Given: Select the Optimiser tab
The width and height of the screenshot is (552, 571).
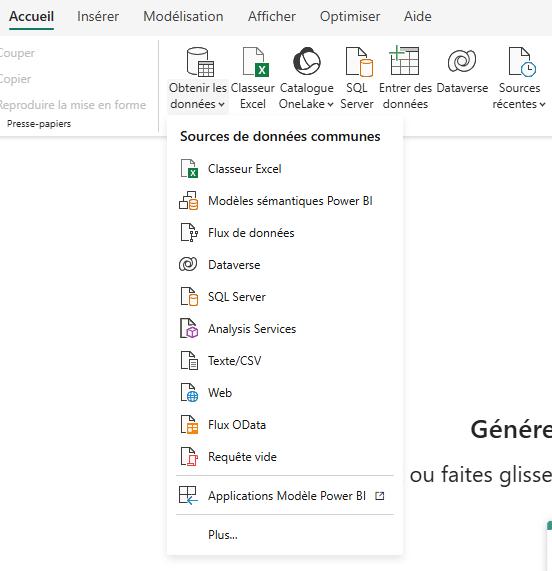Looking at the screenshot, I should (x=350, y=16).
